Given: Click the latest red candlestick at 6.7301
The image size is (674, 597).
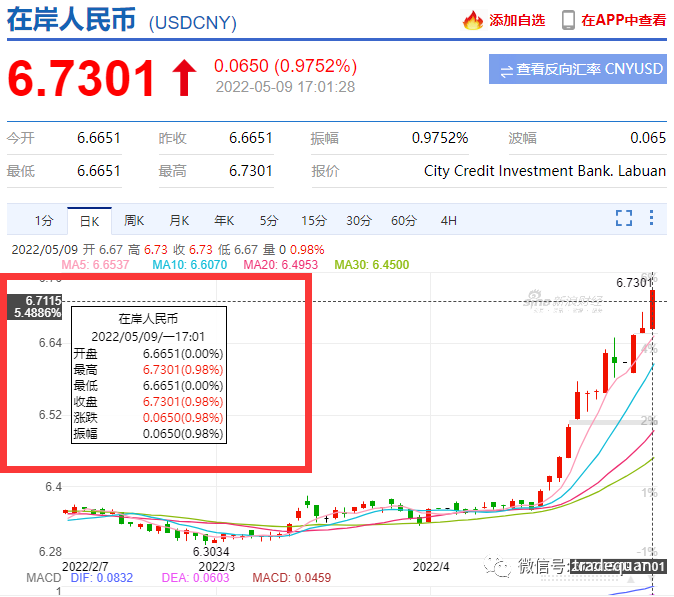Looking at the screenshot, I should (x=653, y=309).
